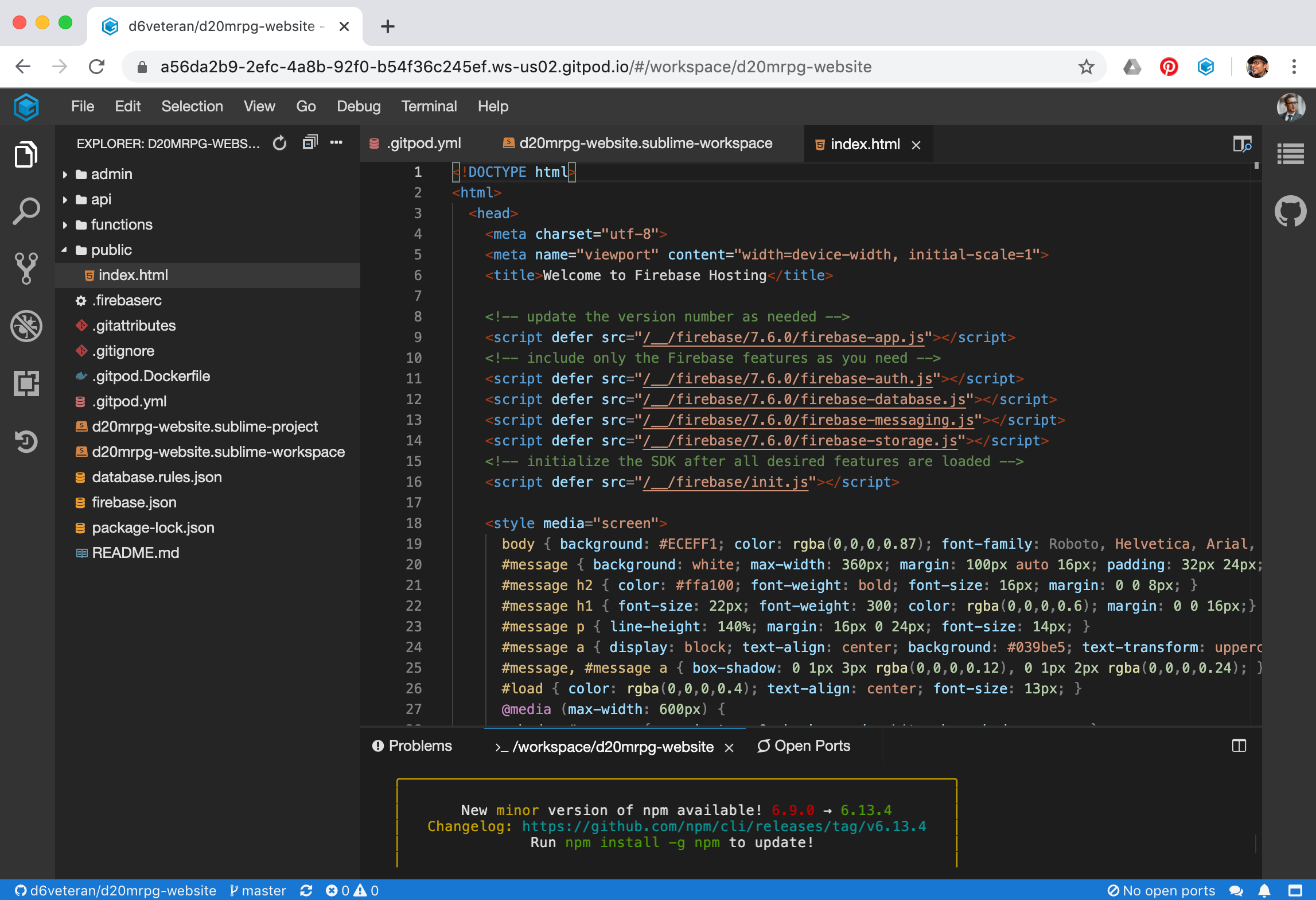Click d6veteran/d20mrpg-website in status bar
The width and height of the screenshot is (1316, 900).
coord(115,890)
